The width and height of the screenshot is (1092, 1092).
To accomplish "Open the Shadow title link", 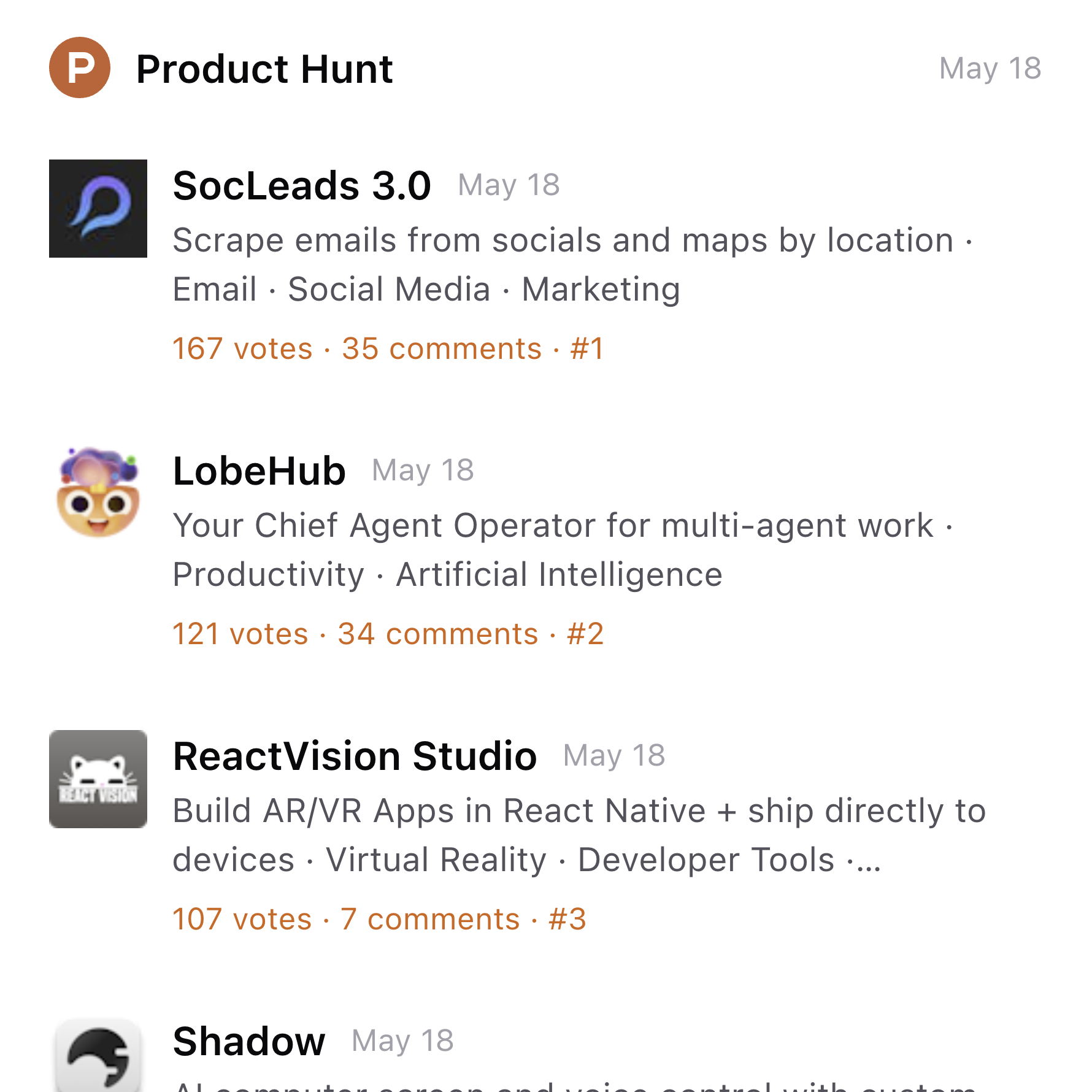I will tap(249, 1041).
